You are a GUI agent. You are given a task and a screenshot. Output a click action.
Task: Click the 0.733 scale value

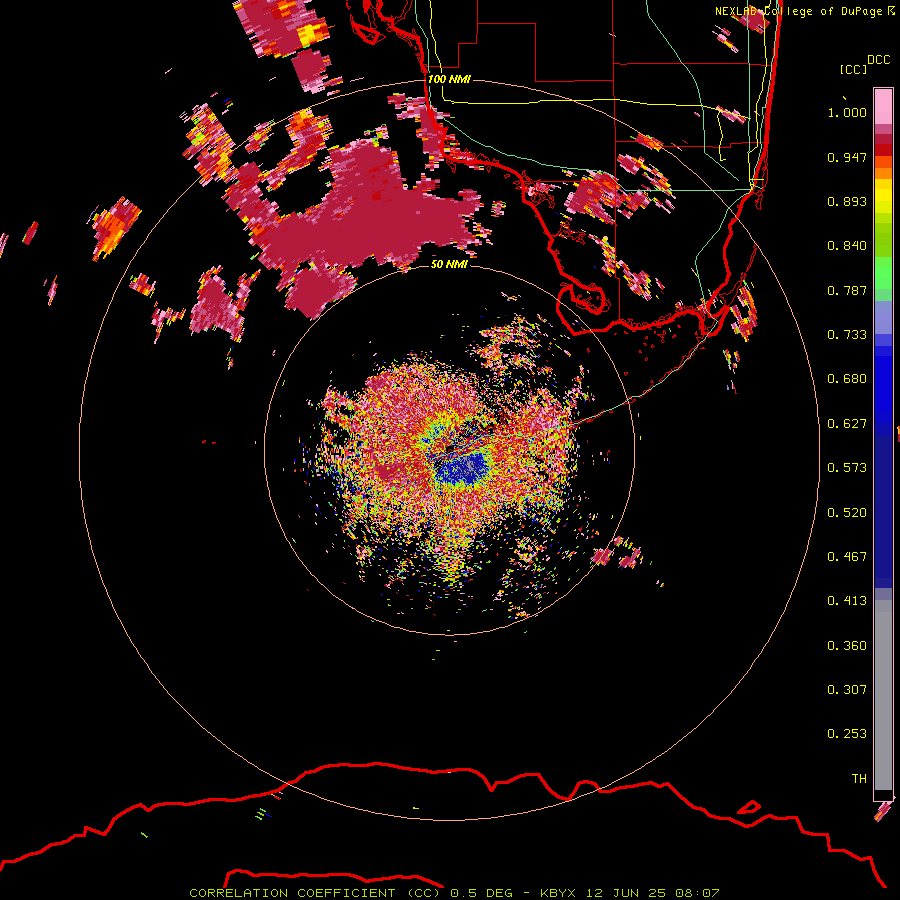click(847, 335)
